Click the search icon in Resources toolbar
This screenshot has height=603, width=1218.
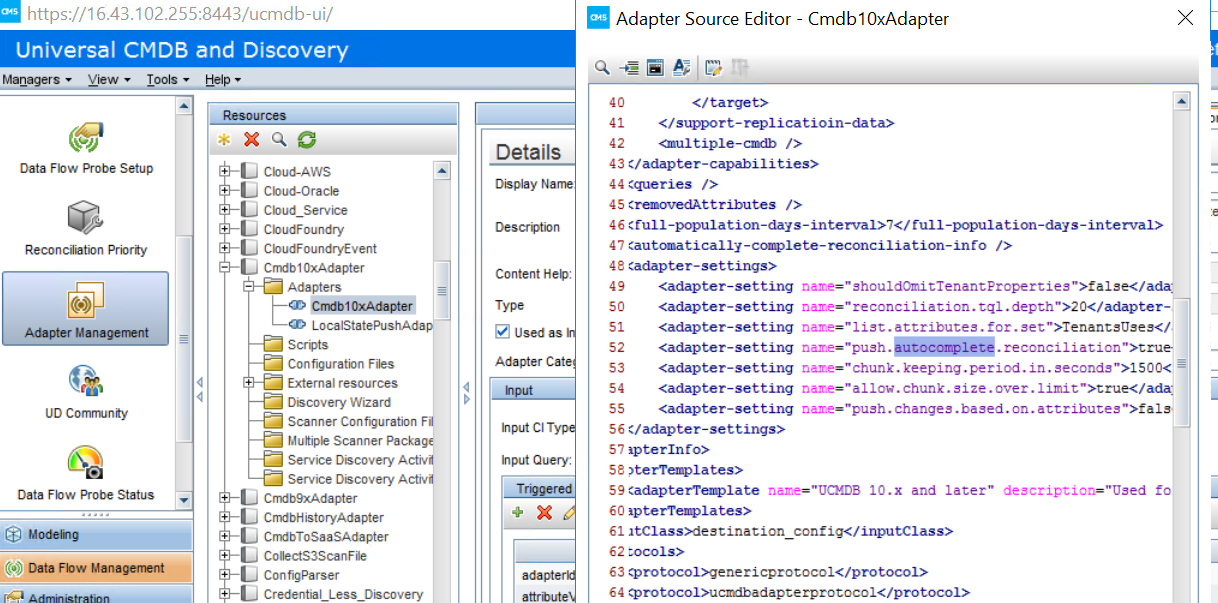click(279, 140)
